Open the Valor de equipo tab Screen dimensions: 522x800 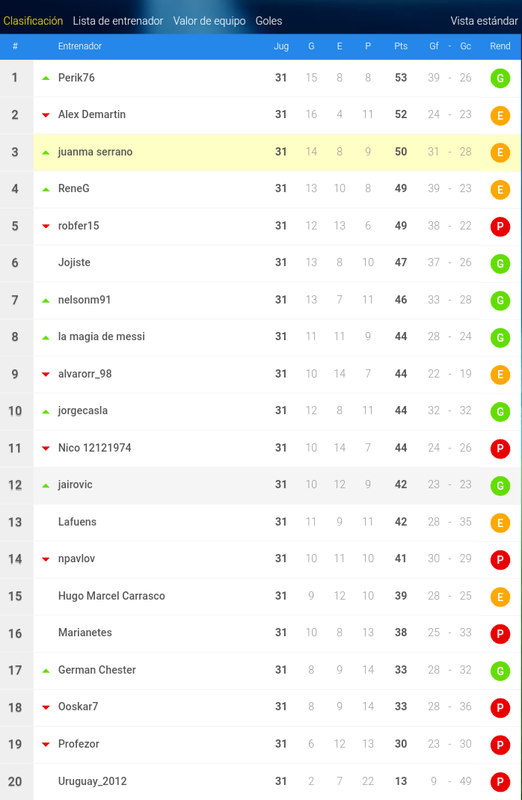pos(209,21)
